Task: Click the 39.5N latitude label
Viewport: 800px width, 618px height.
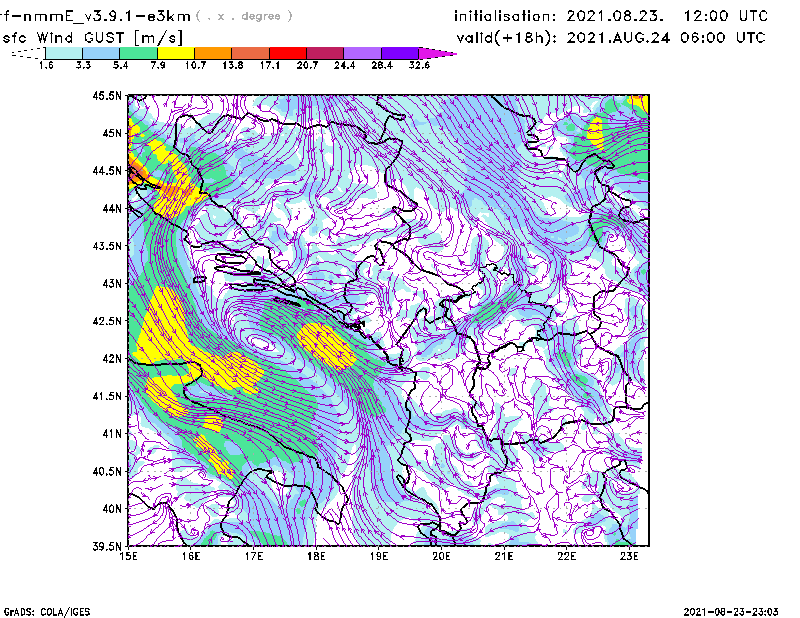Action: (x=107, y=546)
